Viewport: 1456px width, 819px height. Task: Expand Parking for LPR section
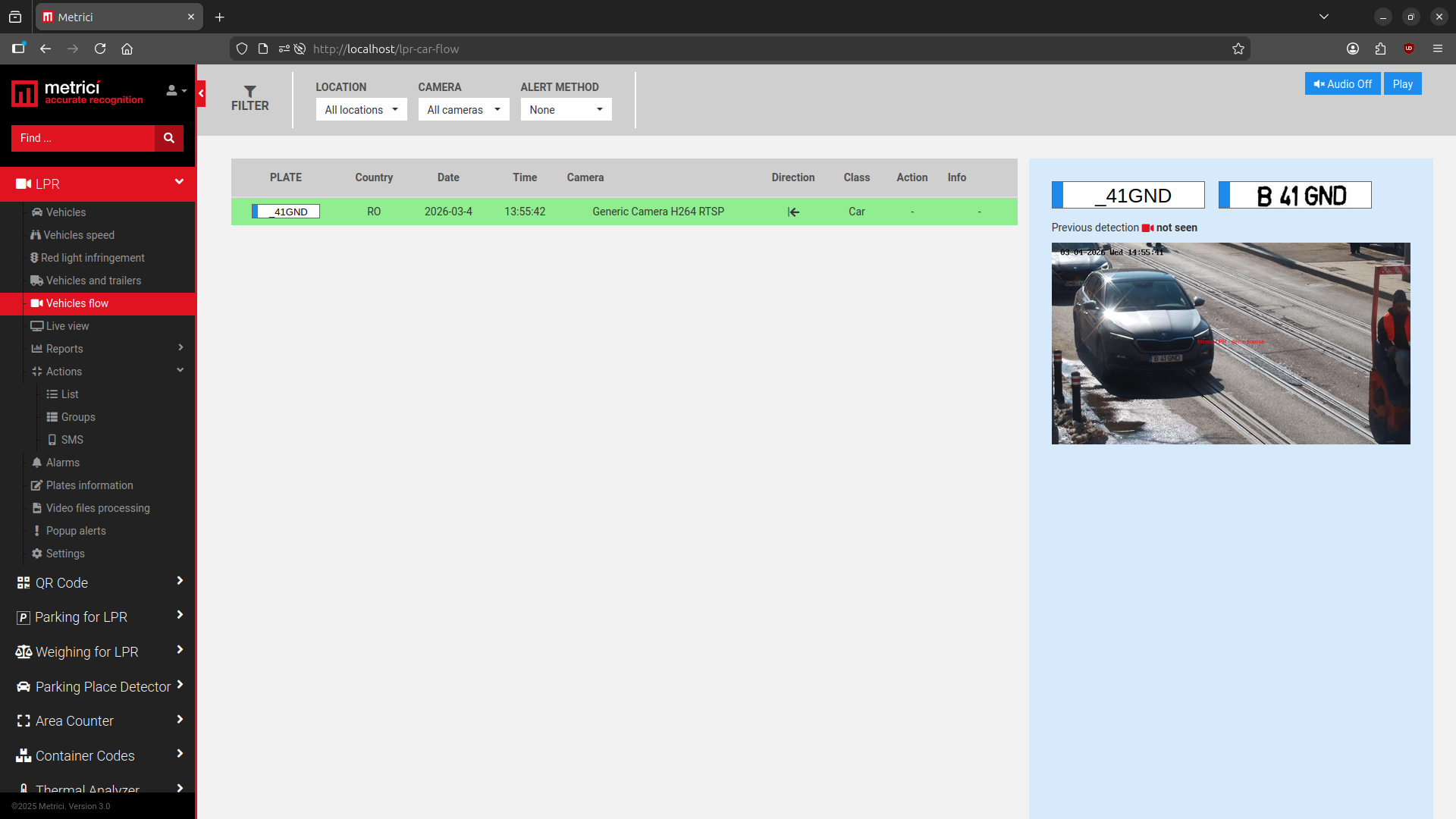tap(98, 617)
